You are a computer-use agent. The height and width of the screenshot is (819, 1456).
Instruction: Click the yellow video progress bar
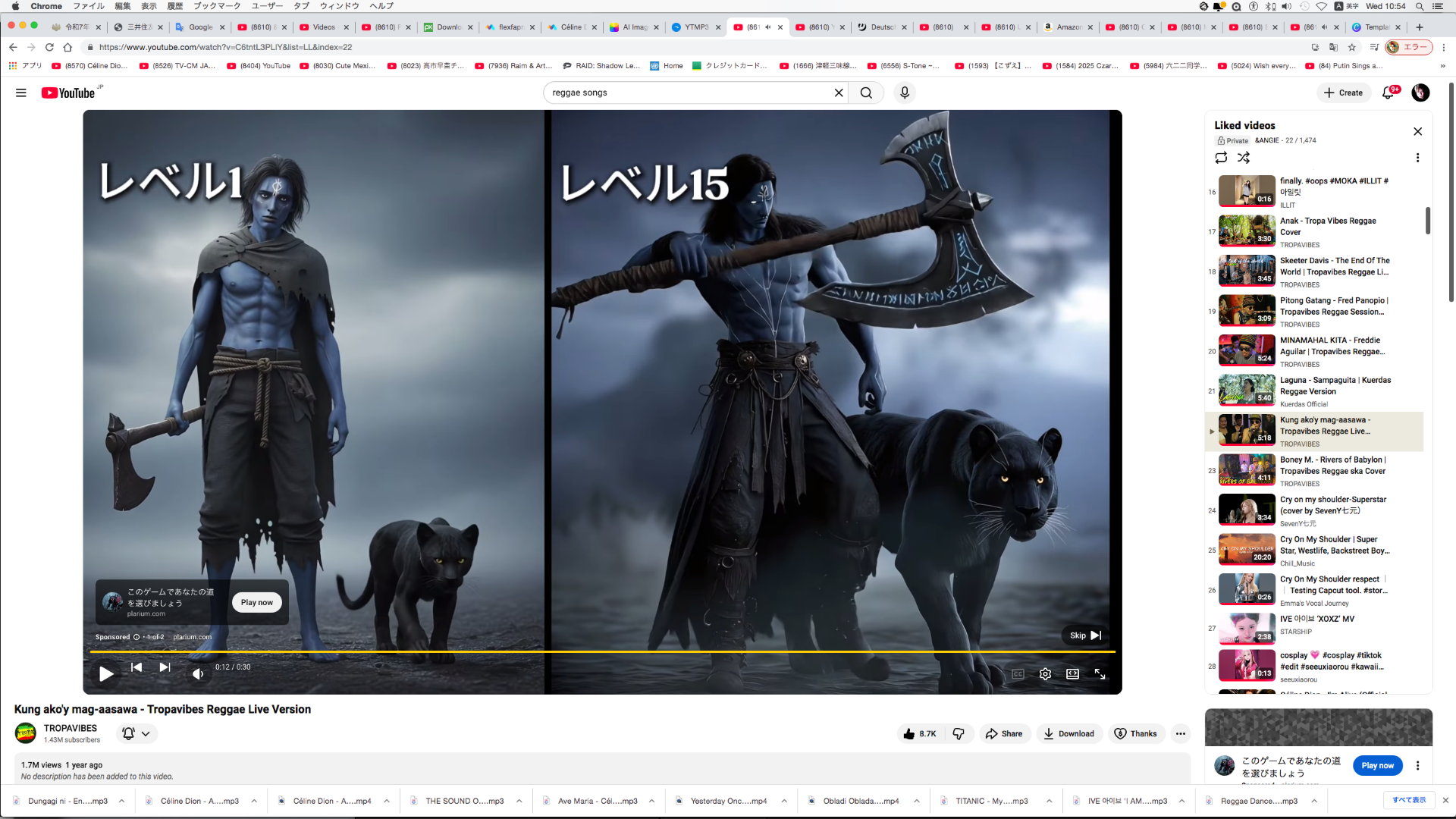point(602,651)
